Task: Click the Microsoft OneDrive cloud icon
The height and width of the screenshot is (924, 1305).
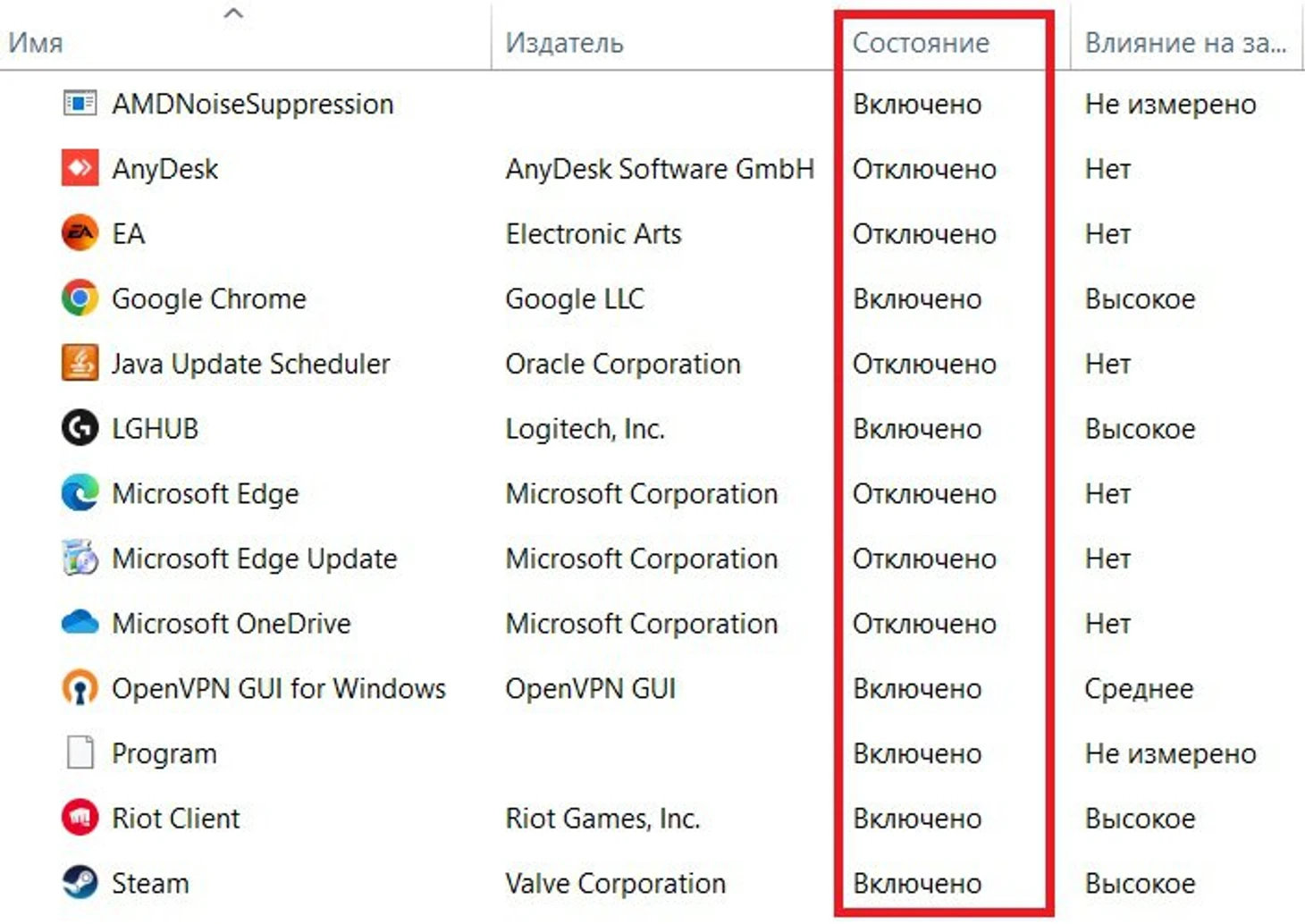Action: point(80,622)
